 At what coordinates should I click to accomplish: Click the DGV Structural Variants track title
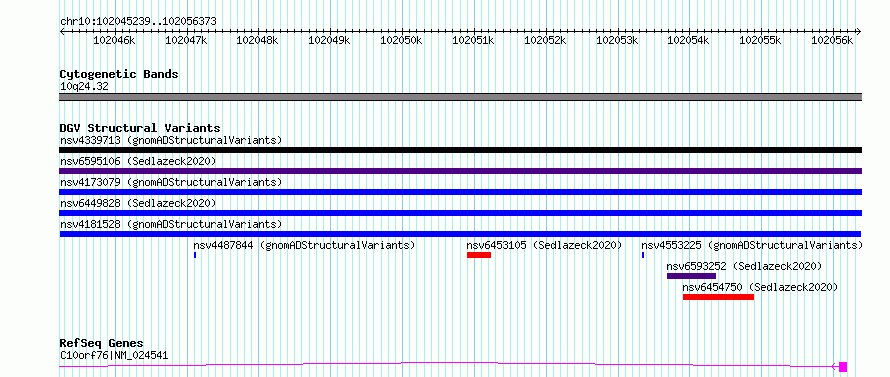tap(140, 128)
